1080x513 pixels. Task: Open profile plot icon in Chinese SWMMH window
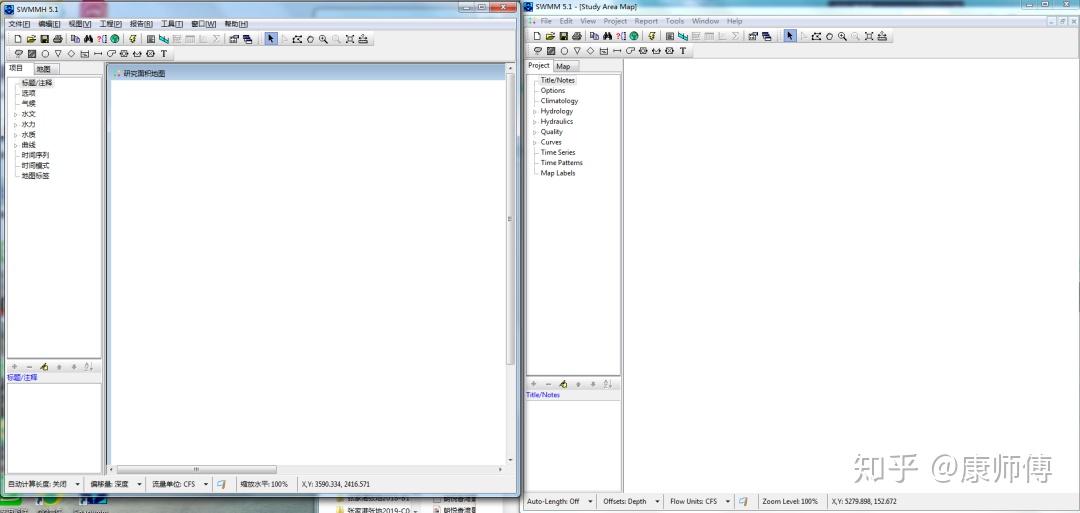164,39
